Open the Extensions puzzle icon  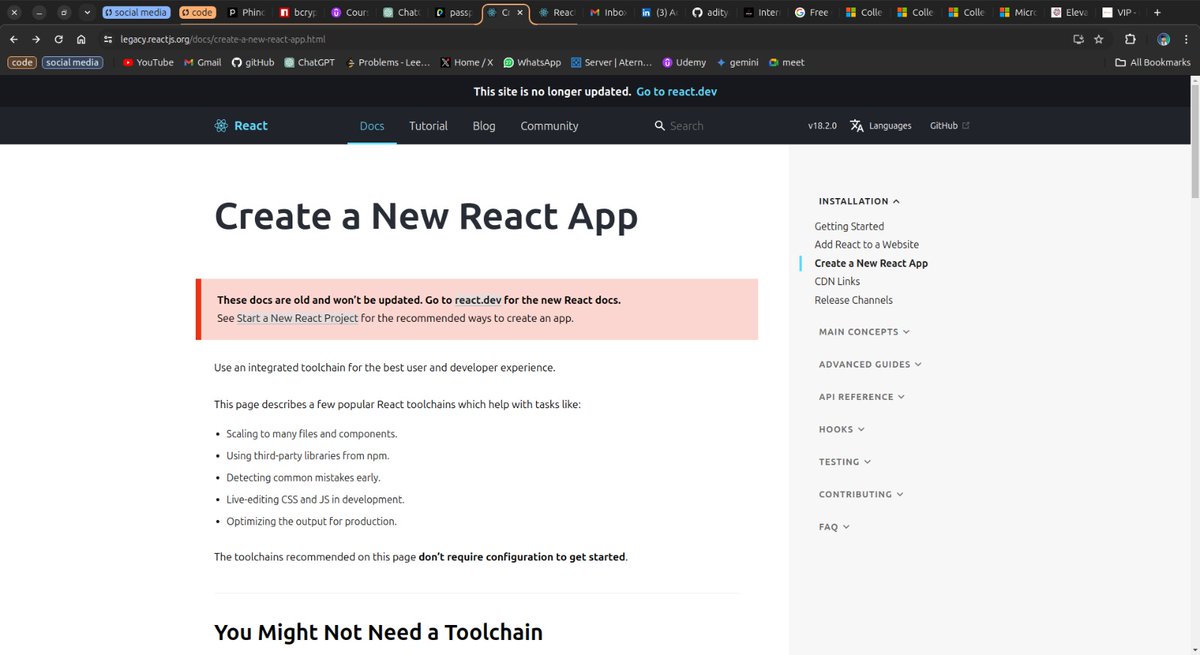(1130, 39)
